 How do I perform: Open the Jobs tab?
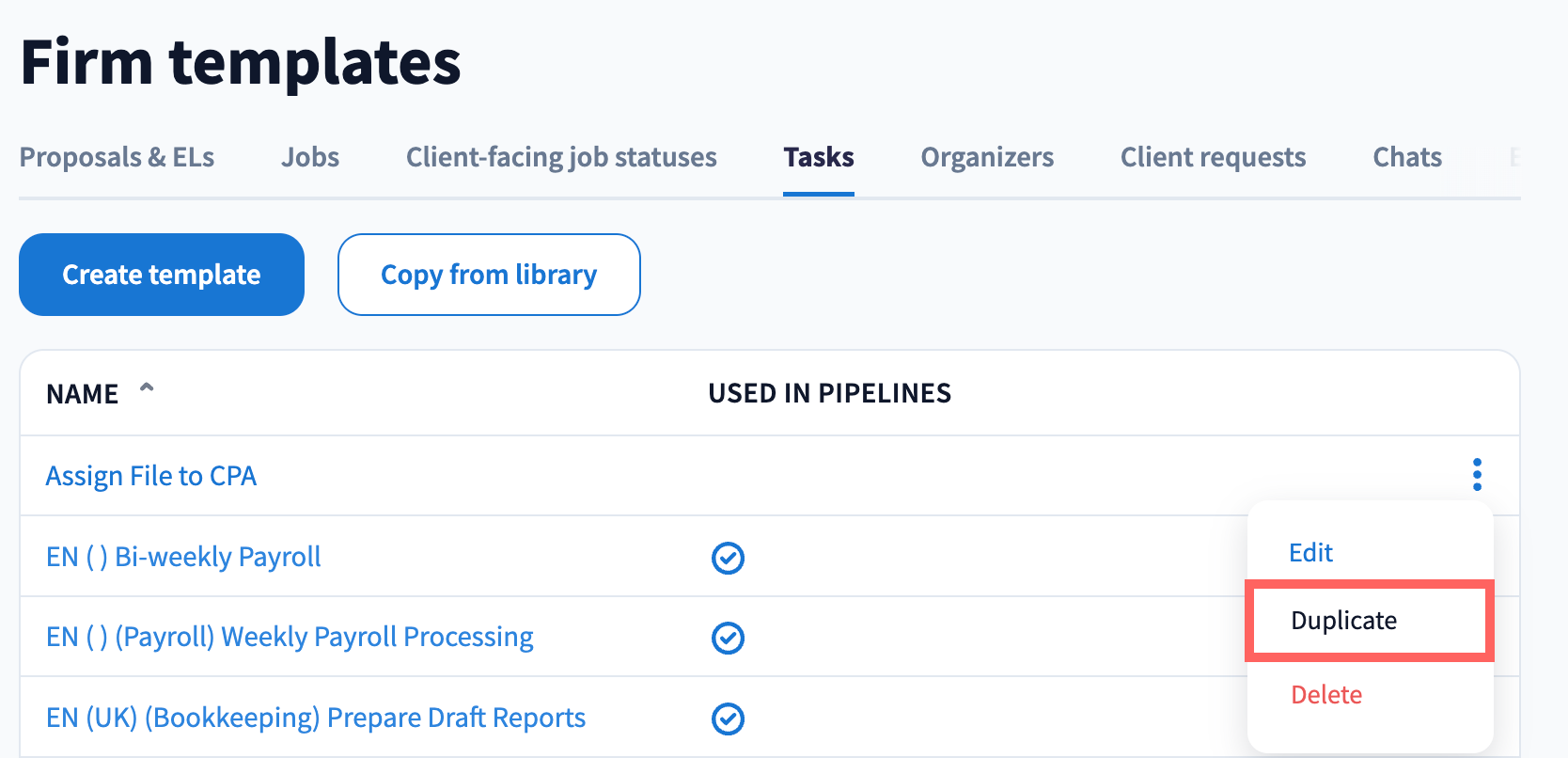coord(310,157)
